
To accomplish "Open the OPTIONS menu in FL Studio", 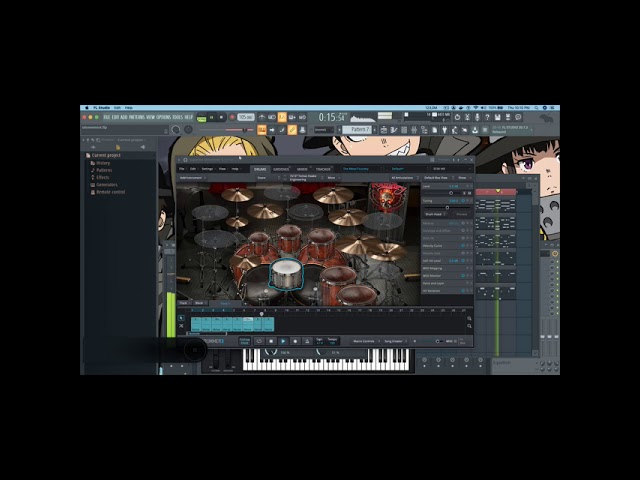I will (x=163, y=117).
